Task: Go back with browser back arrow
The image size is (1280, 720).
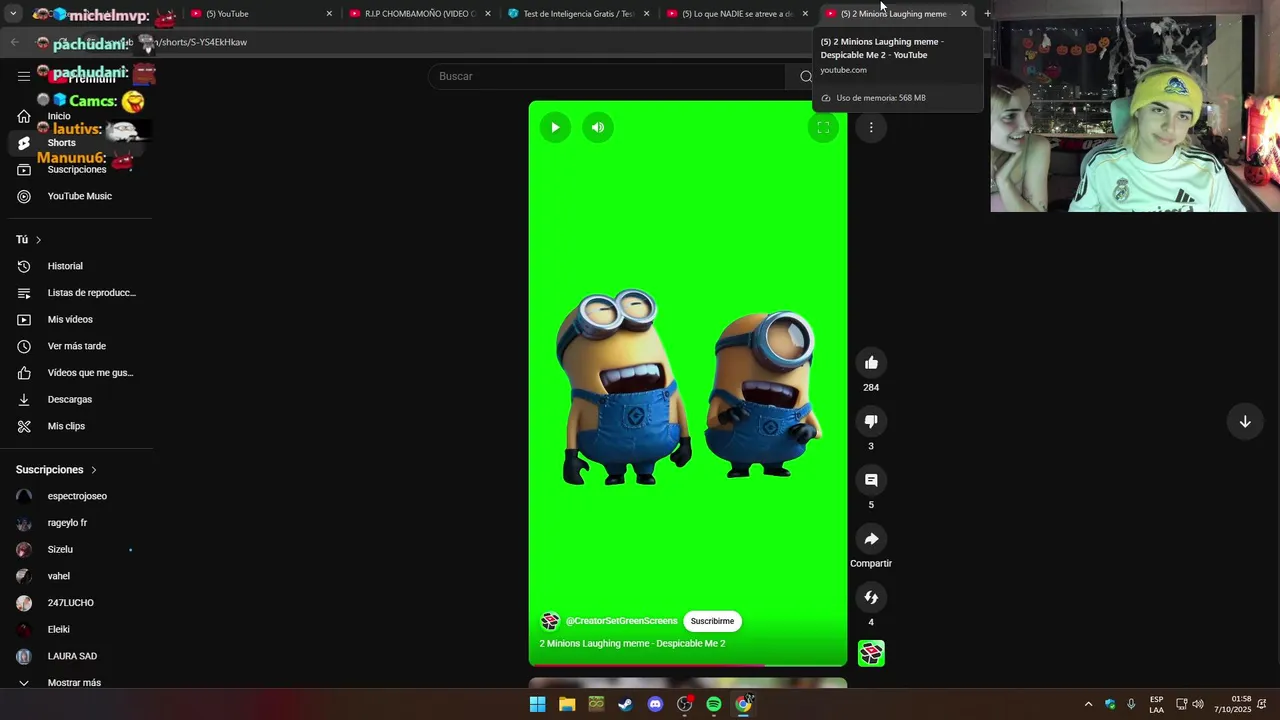Action: [14, 42]
